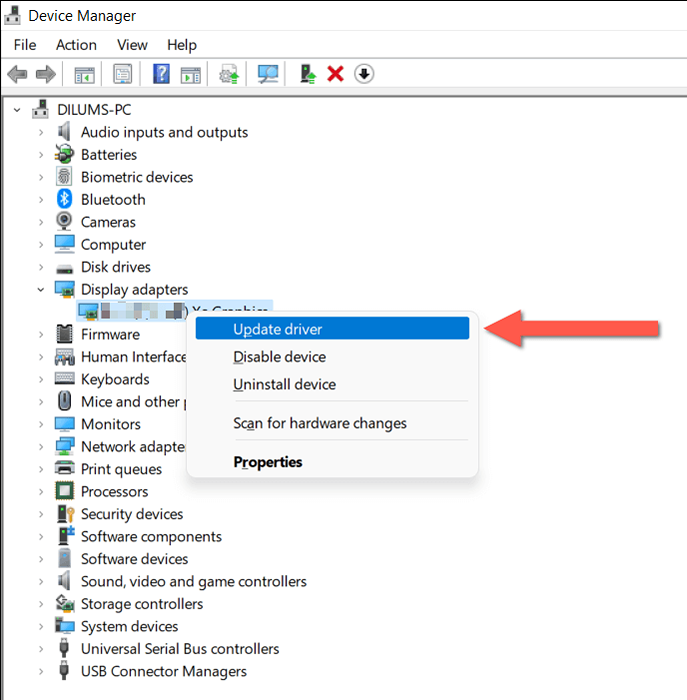The width and height of the screenshot is (687, 700).
Task: Select the Sound, video and game controllers item
Action: pos(194,582)
